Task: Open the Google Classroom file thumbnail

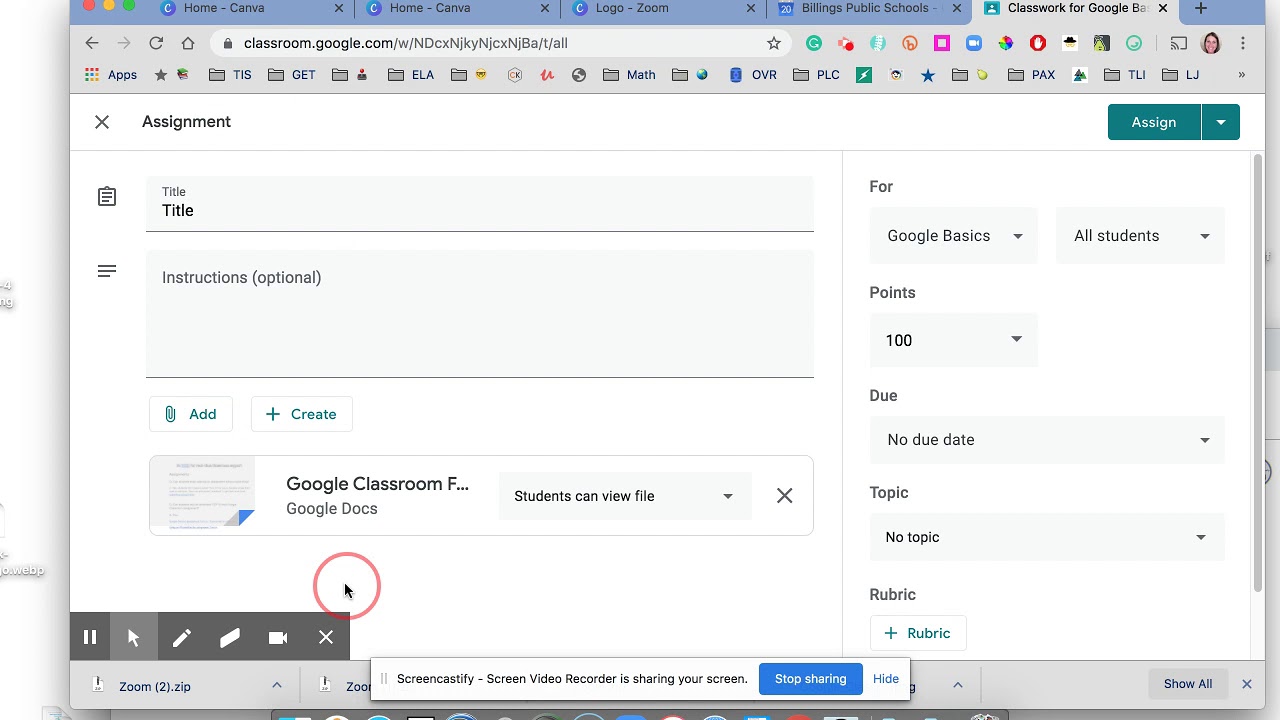Action: click(x=203, y=496)
